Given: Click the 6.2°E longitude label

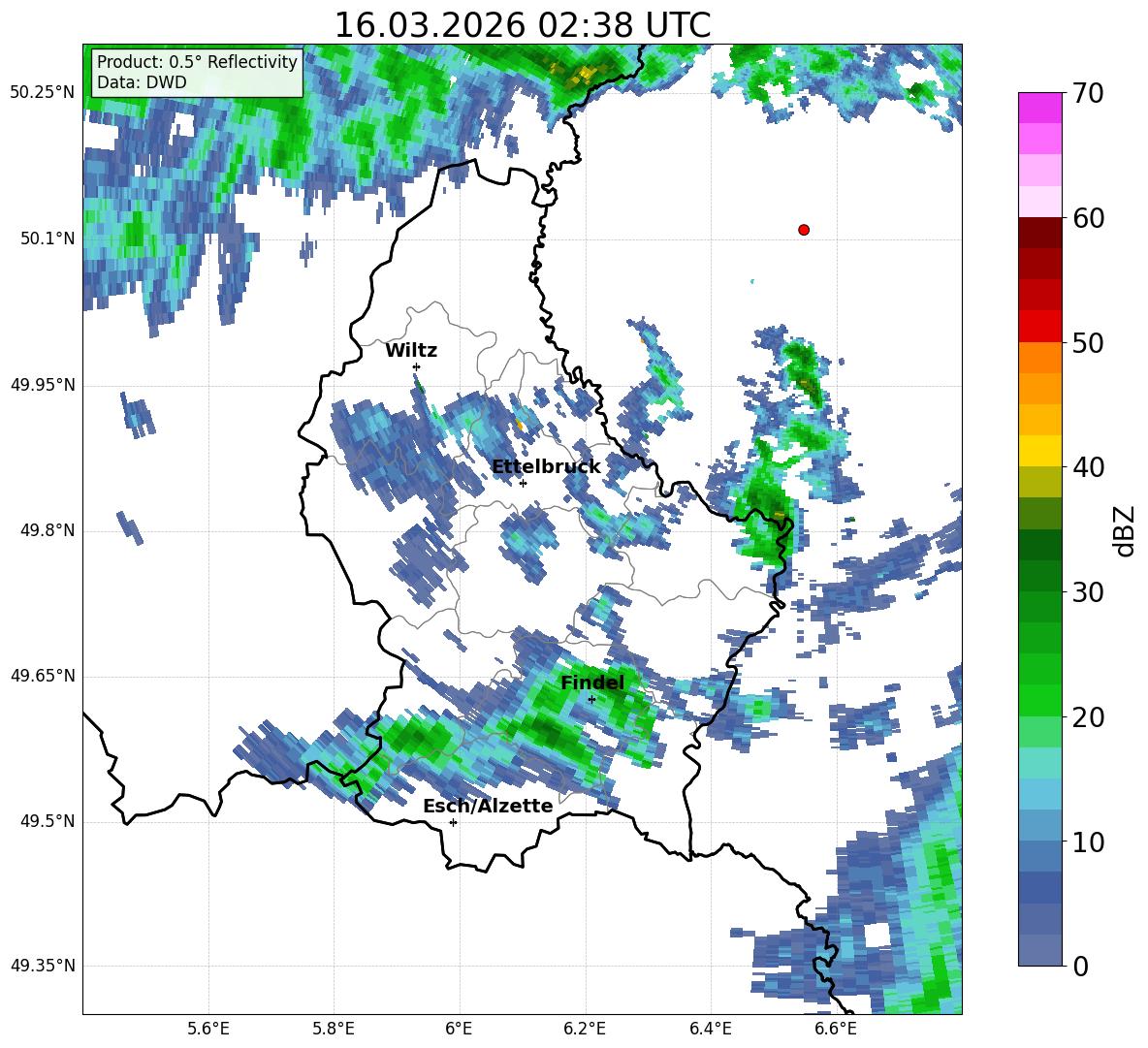Looking at the screenshot, I should click(x=585, y=1029).
